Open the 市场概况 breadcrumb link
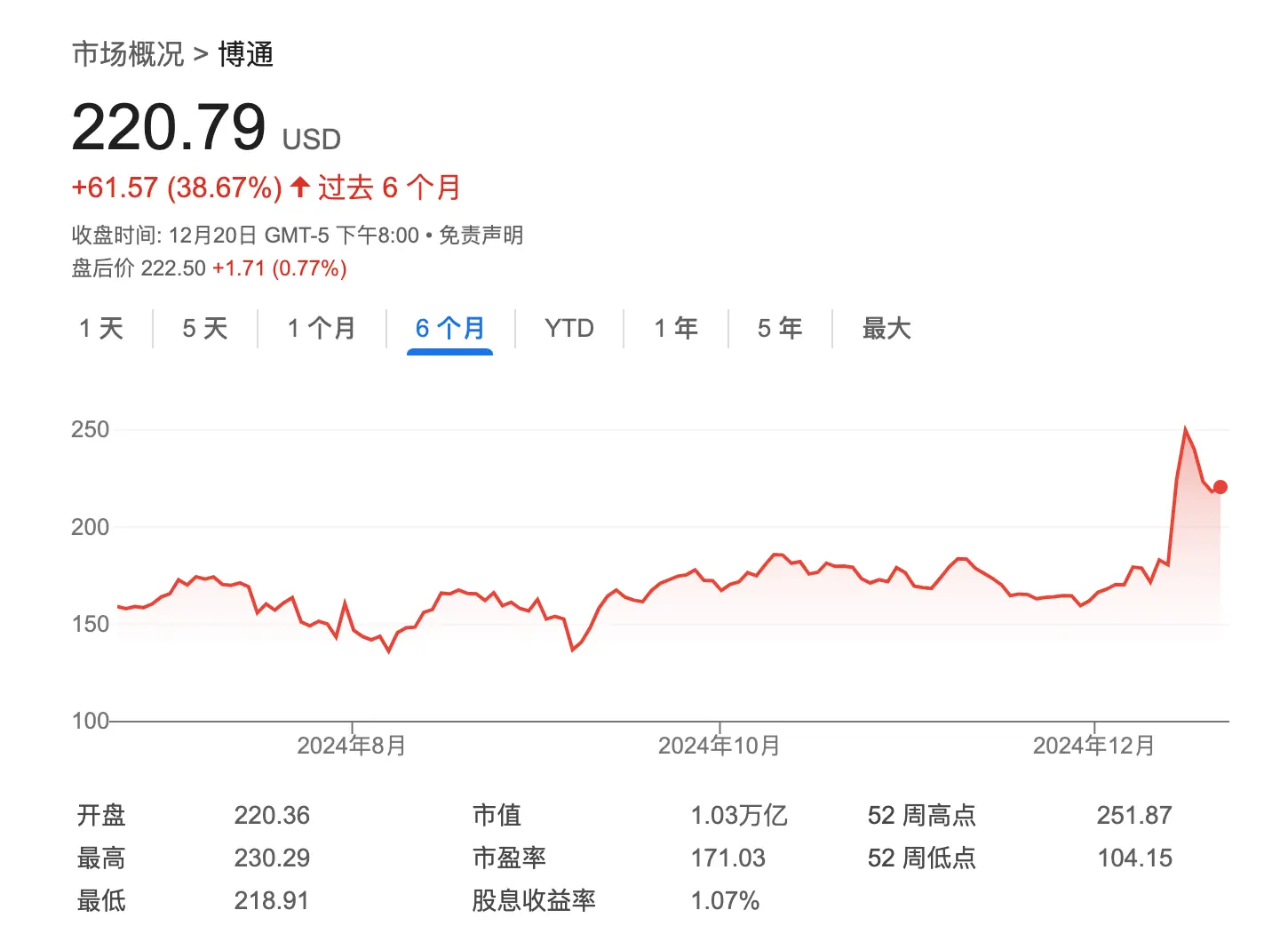Image resolution: width=1288 pixels, height=942 pixels. pos(128,54)
